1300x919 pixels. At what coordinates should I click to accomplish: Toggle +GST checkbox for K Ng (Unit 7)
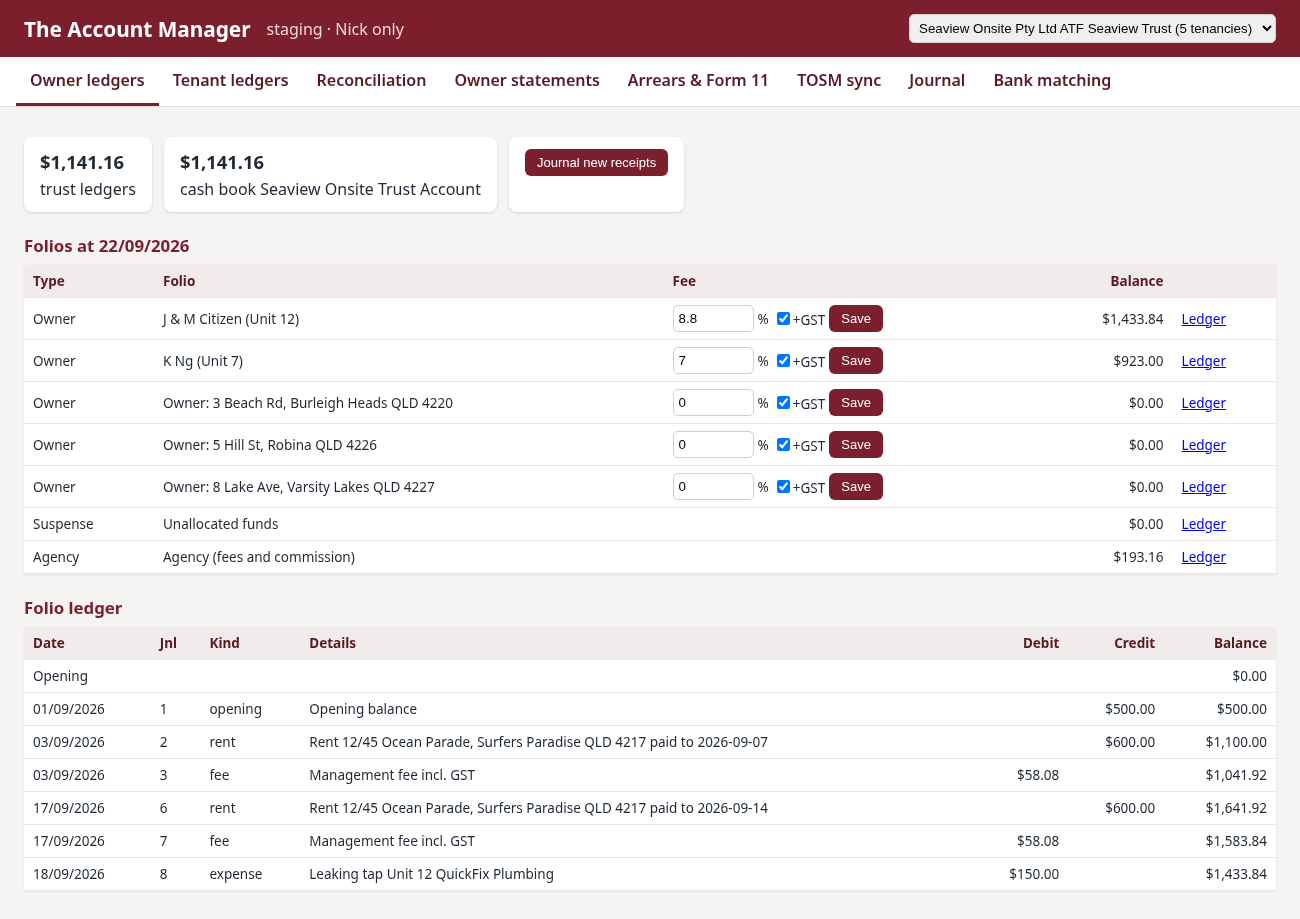coord(783,361)
